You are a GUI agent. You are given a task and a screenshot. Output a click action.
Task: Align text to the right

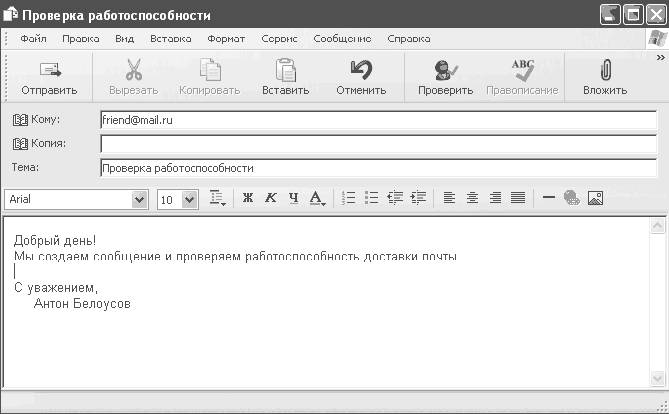point(495,198)
